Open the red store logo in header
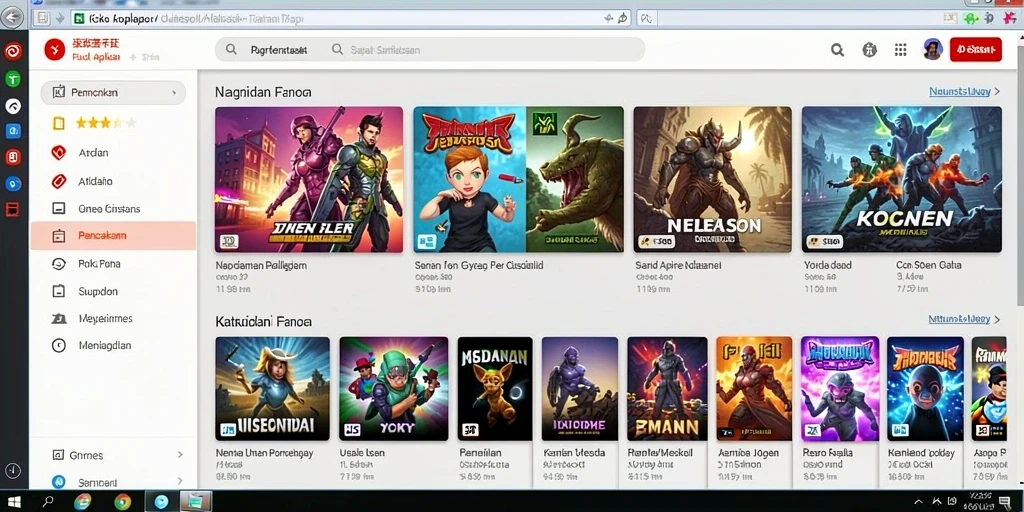This screenshot has width=1024, height=512. point(55,50)
